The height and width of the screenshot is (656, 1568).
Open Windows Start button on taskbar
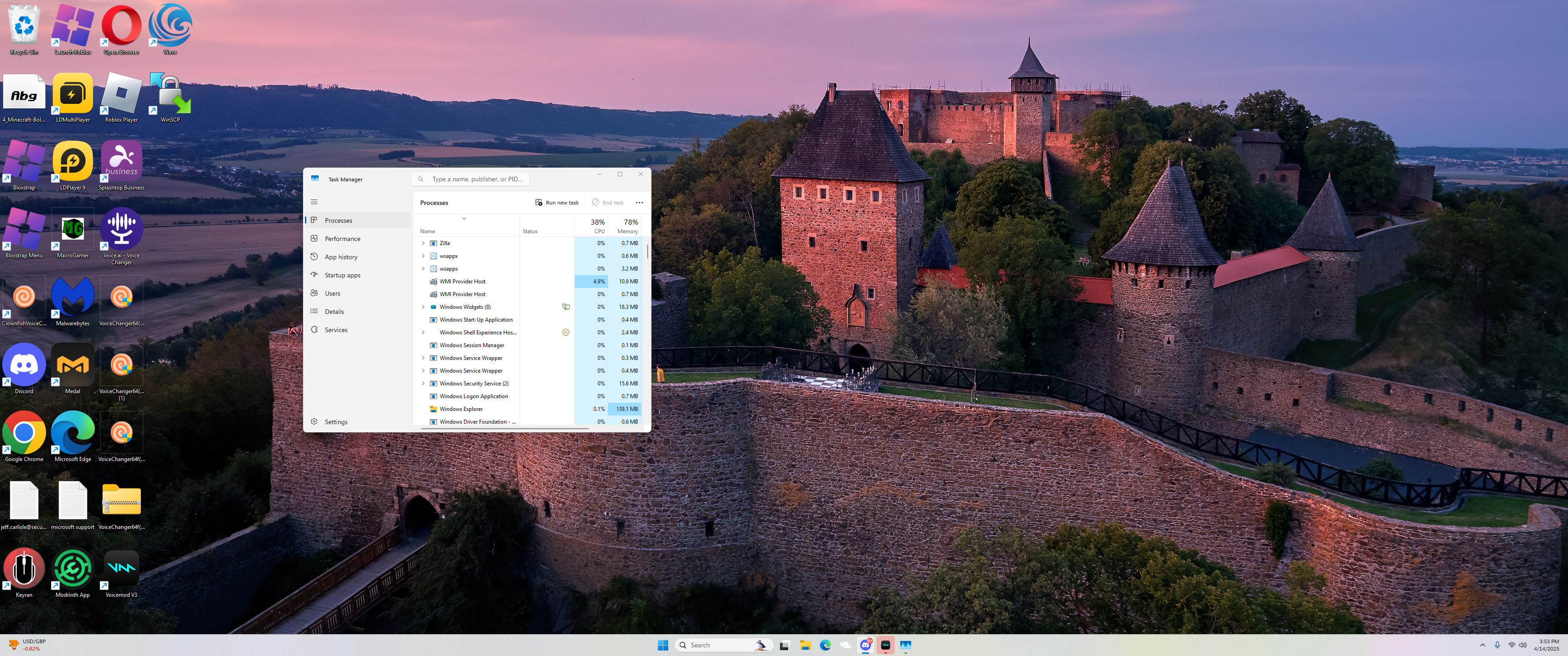(663, 645)
